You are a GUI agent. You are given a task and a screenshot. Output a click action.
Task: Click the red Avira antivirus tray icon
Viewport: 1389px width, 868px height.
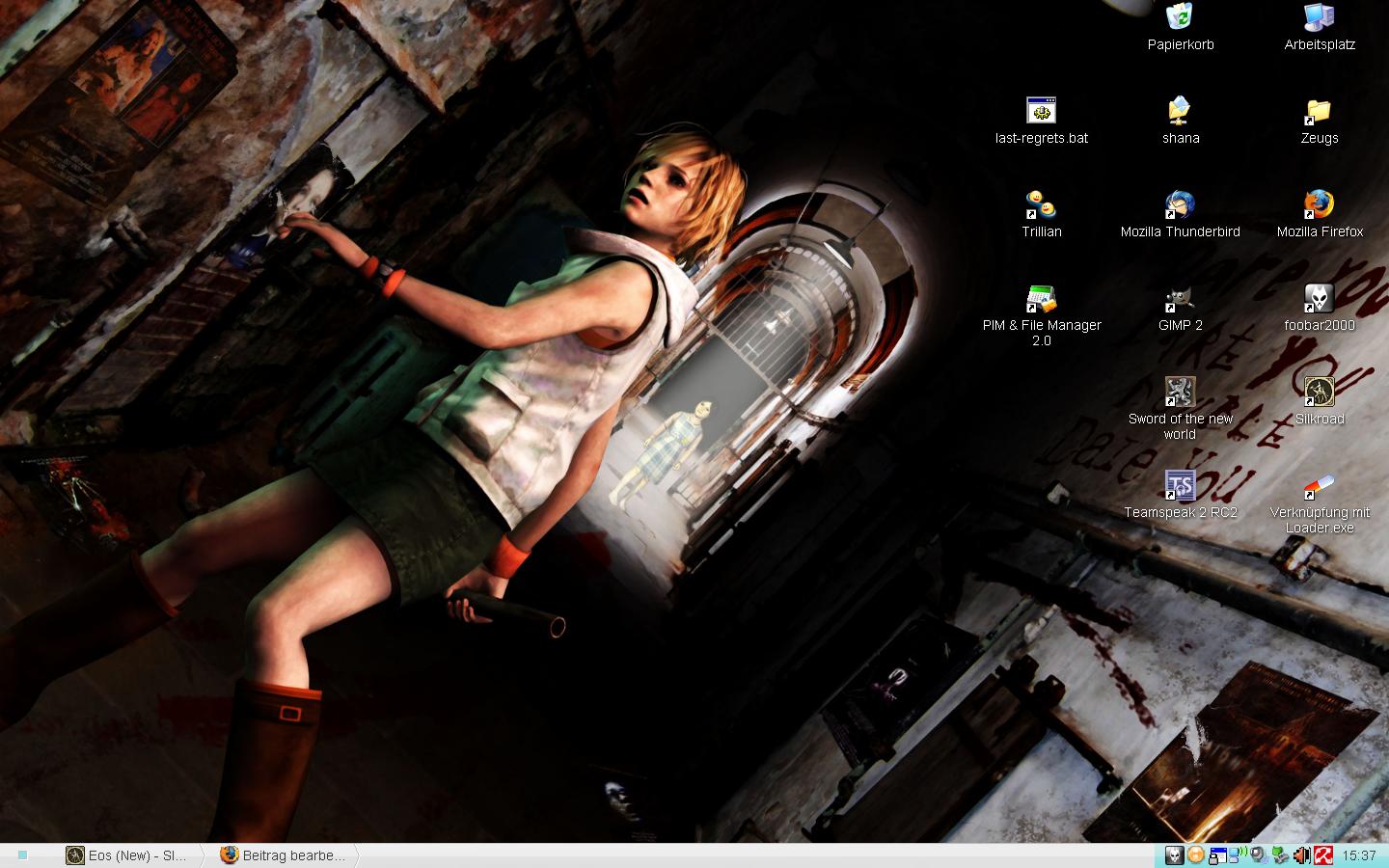(x=1323, y=855)
